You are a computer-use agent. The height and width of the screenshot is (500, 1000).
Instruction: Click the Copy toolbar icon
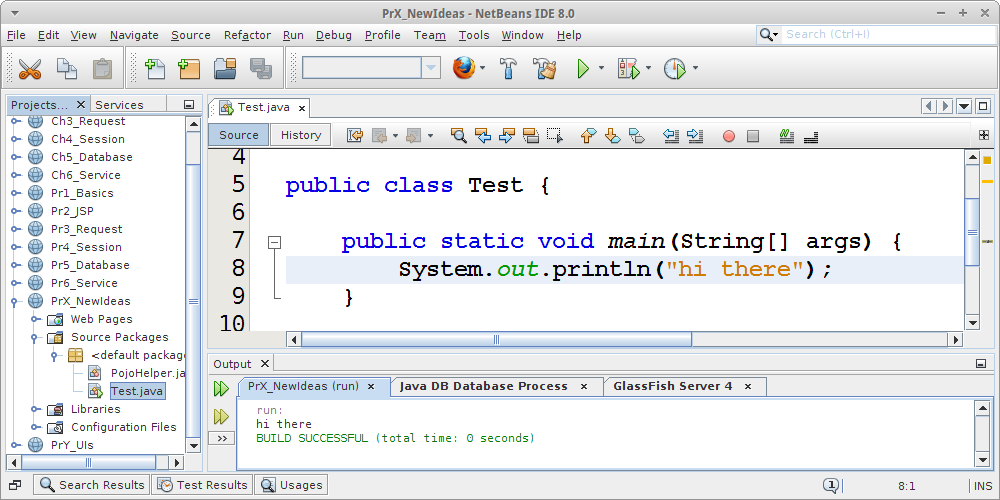[x=66, y=68]
